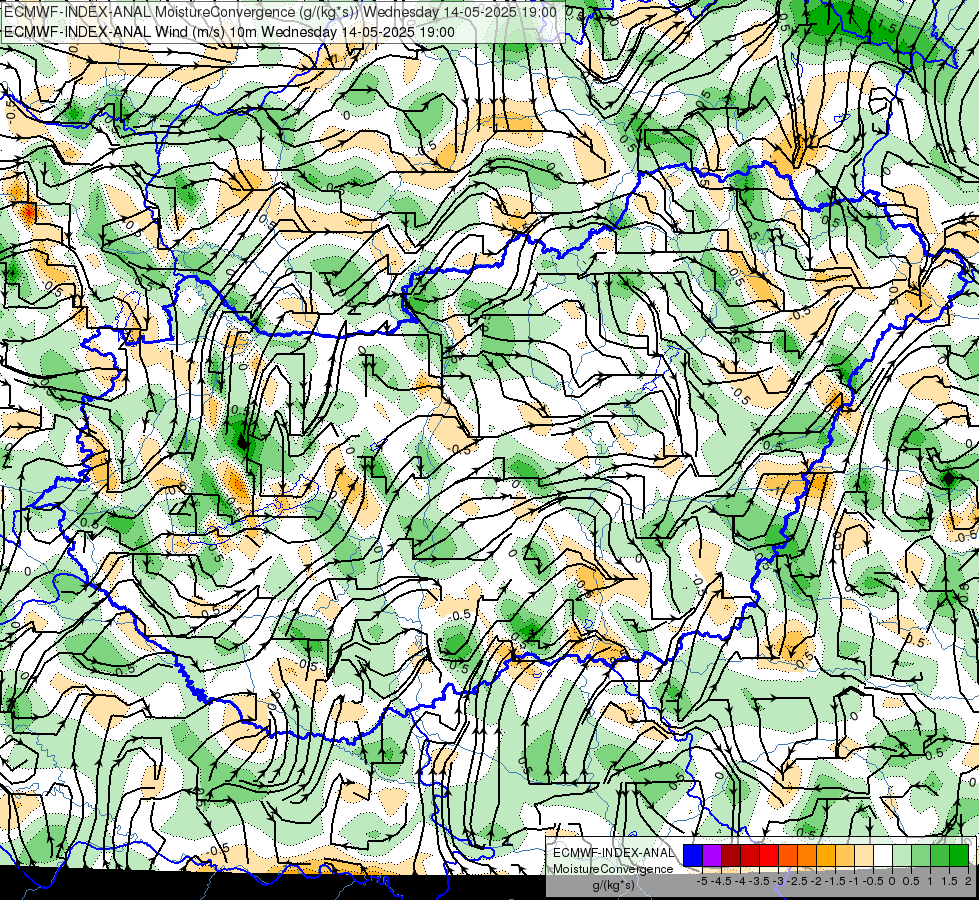Click the Wind (m/s) 10m title line
Viewport: 979px width, 900px height.
point(229,32)
